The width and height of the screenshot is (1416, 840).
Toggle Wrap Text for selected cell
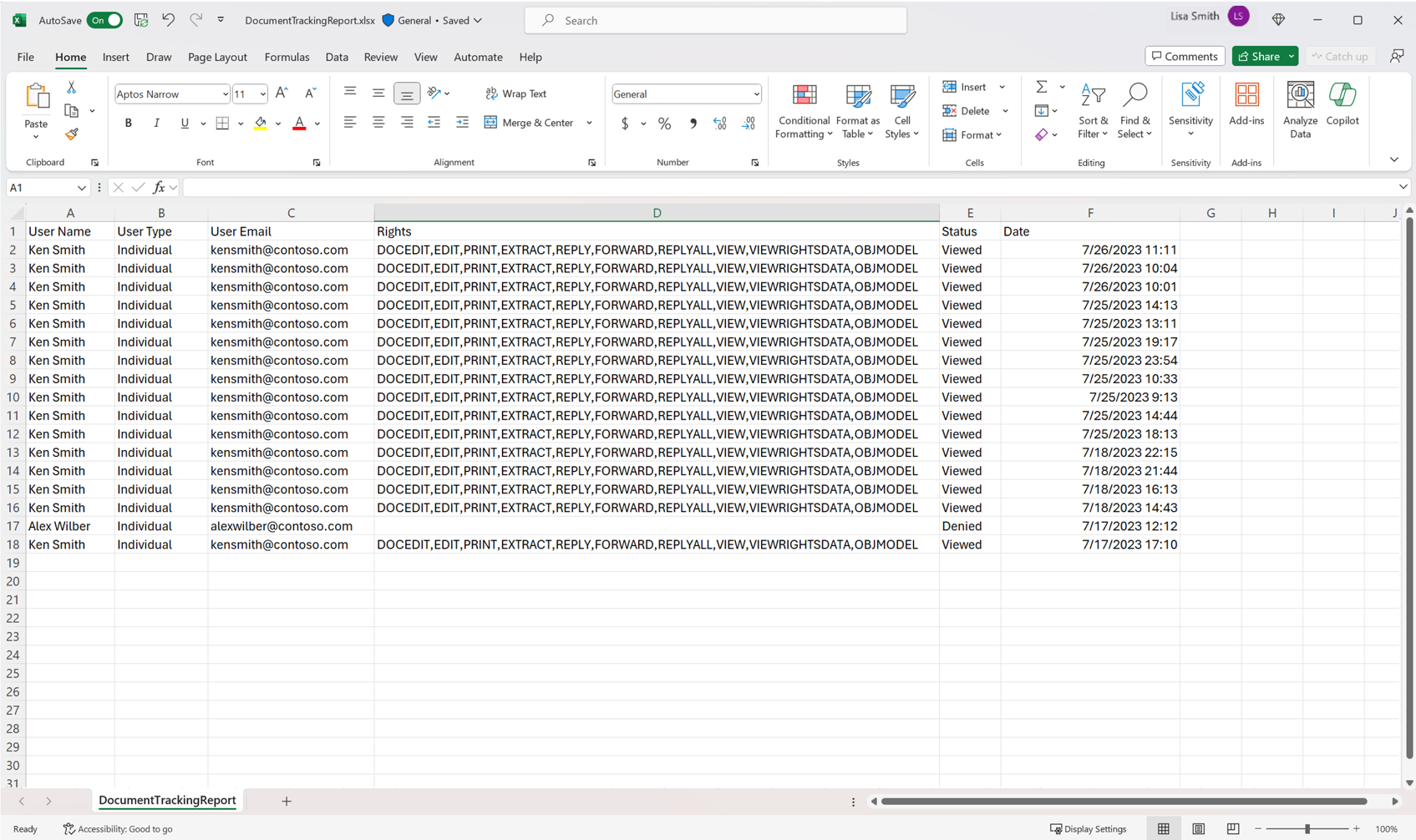click(x=516, y=94)
